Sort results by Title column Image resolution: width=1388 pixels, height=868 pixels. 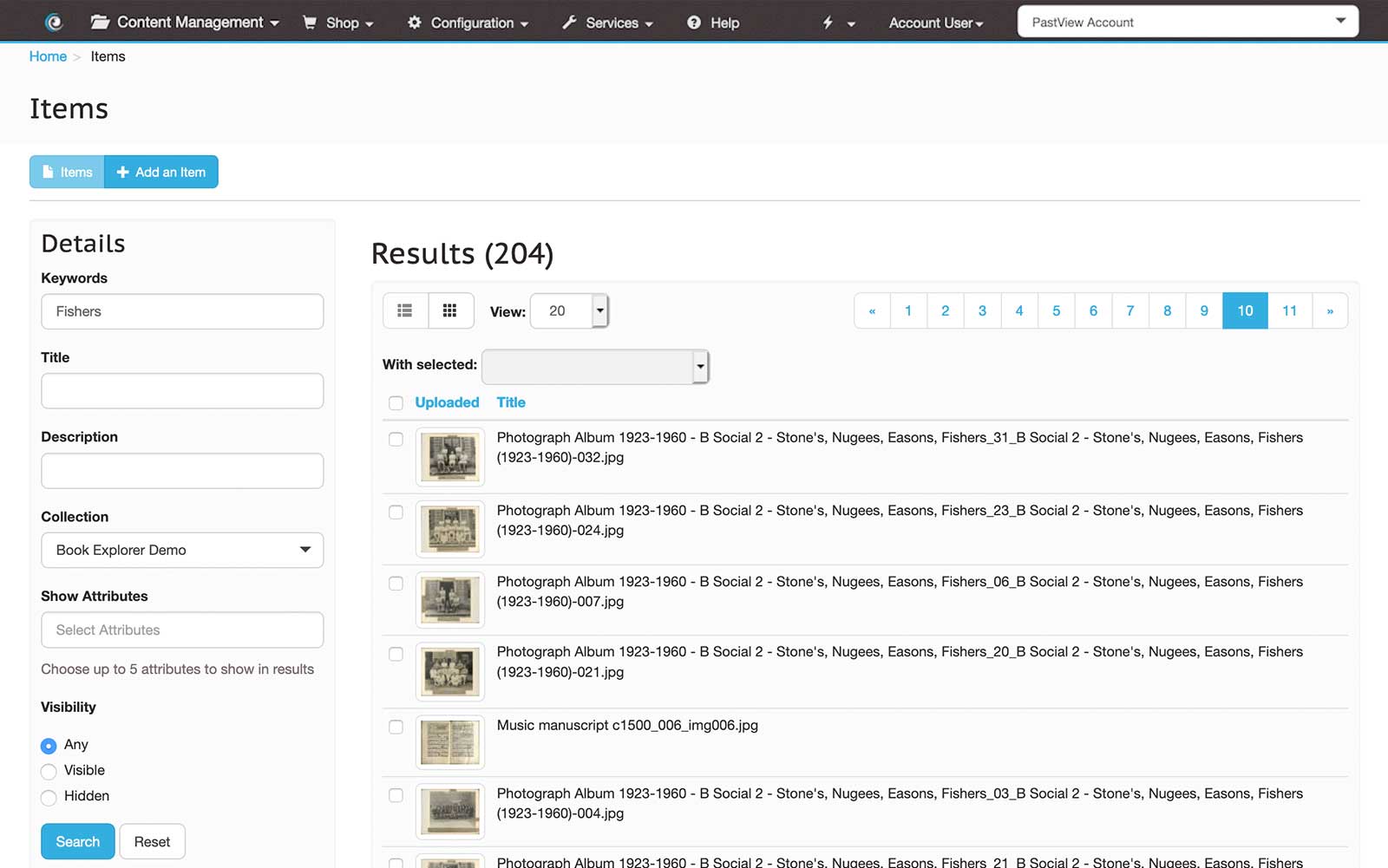pos(511,402)
